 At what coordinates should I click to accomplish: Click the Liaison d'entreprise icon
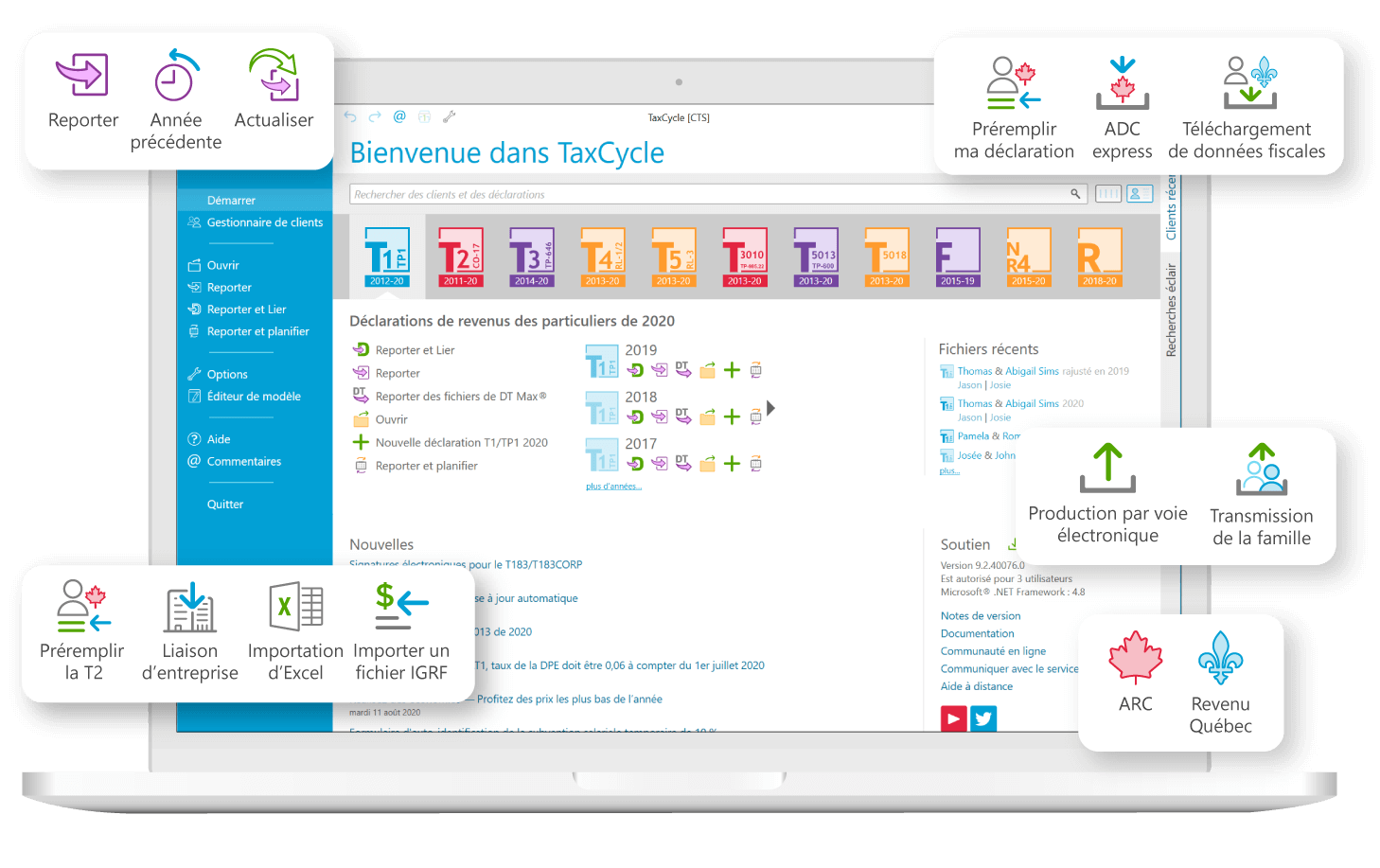[x=190, y=607]
